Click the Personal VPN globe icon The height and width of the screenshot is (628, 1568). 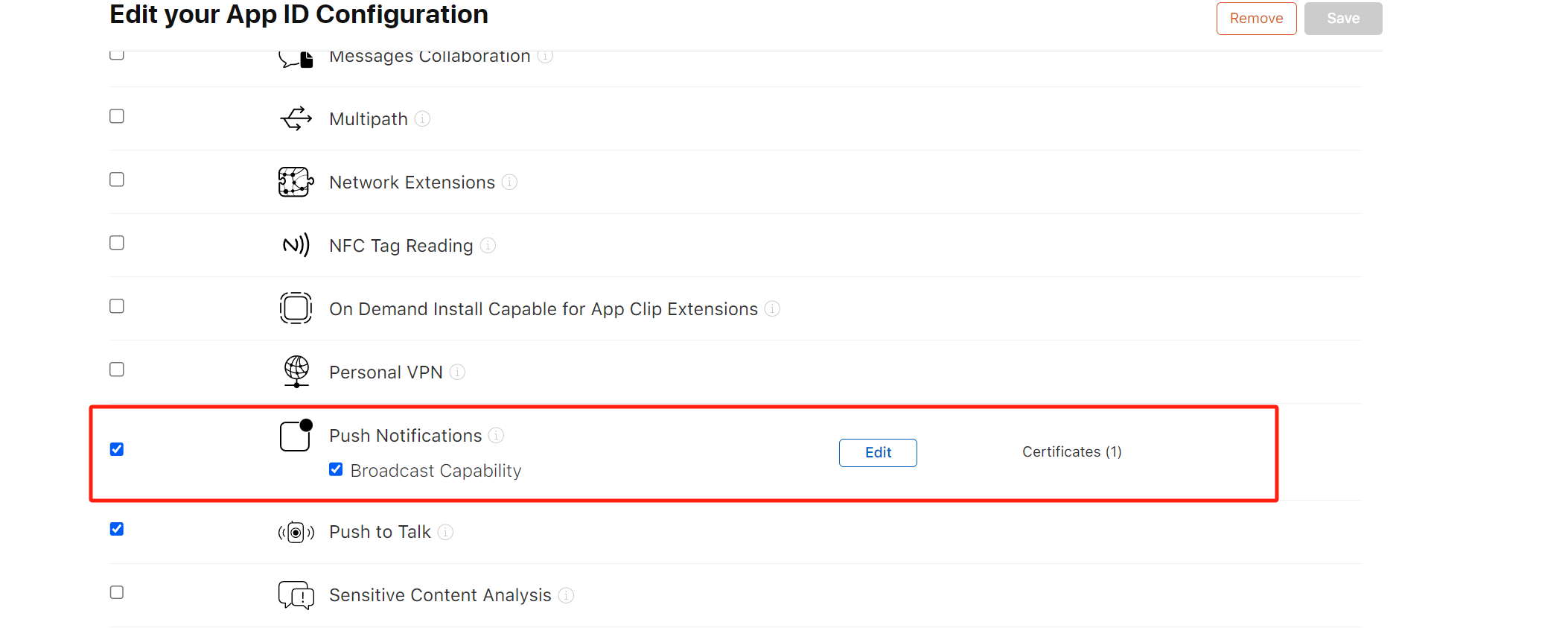point(296,372)
